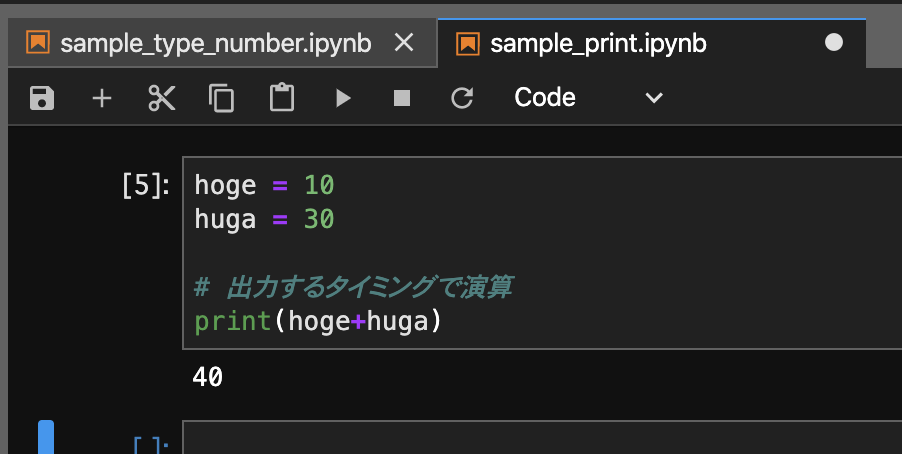
Task: Paste cell from clipboard
Action: [x=282, y=98]
